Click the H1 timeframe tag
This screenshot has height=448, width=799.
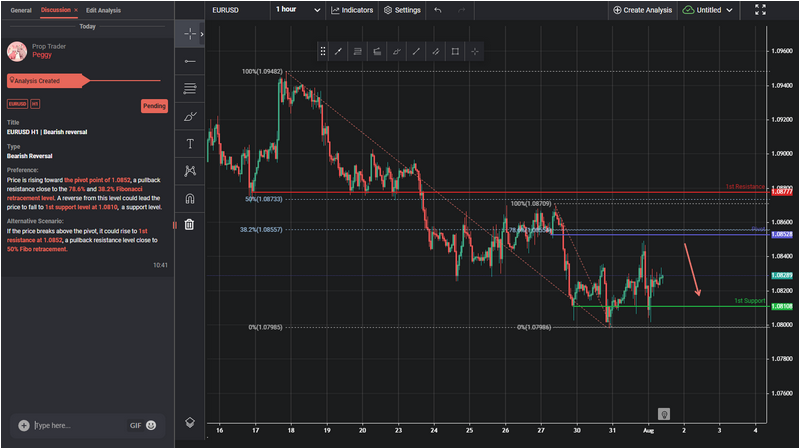35,104
